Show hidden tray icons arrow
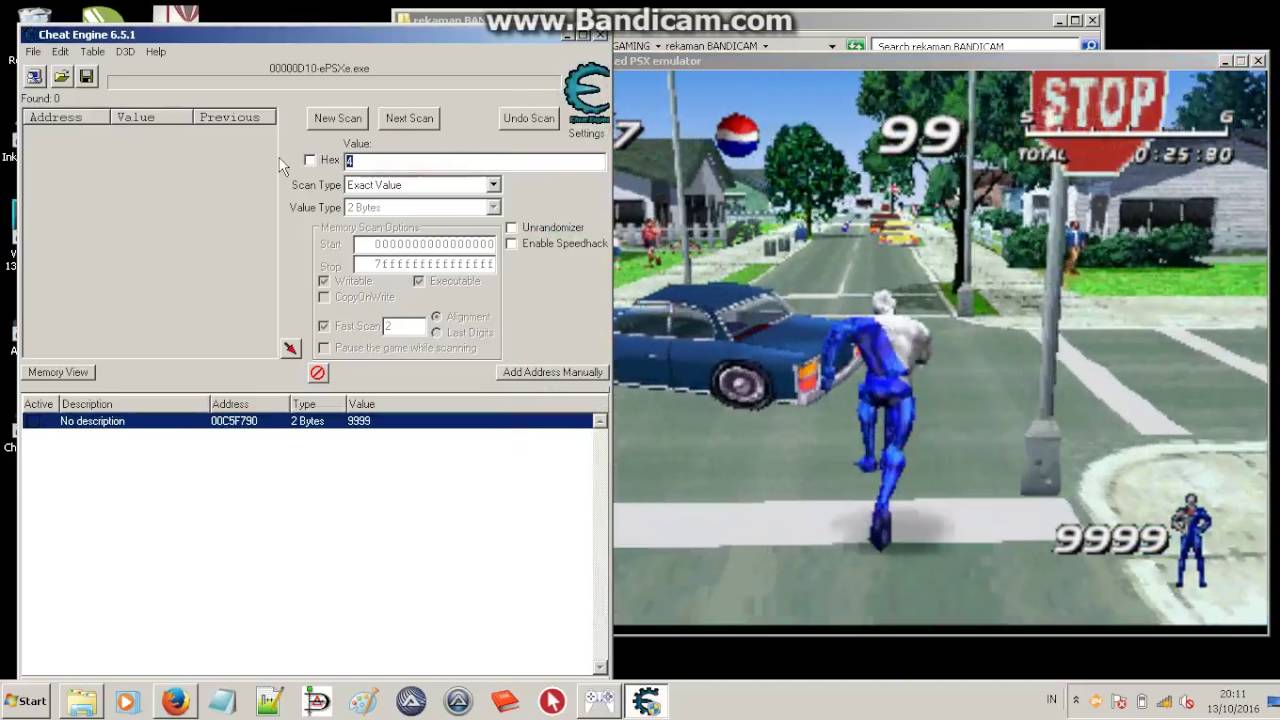Image resolution: width=1280 pixels, height=720 pixels. [1076, 700]
